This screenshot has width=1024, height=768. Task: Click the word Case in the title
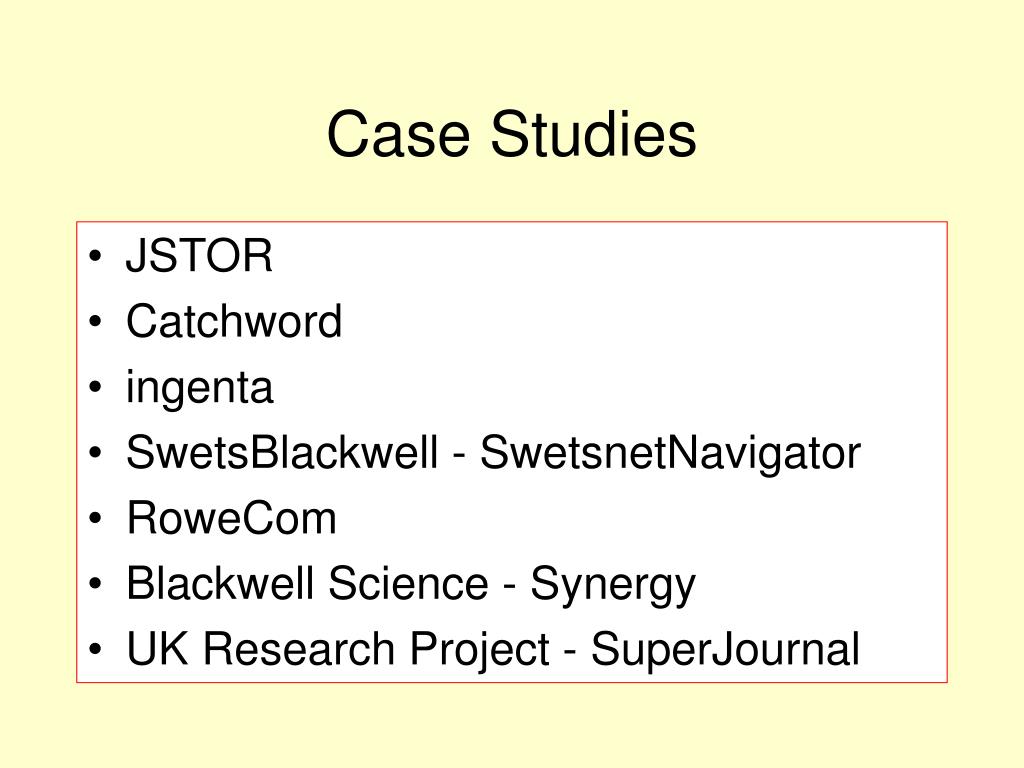coord(398,134)
